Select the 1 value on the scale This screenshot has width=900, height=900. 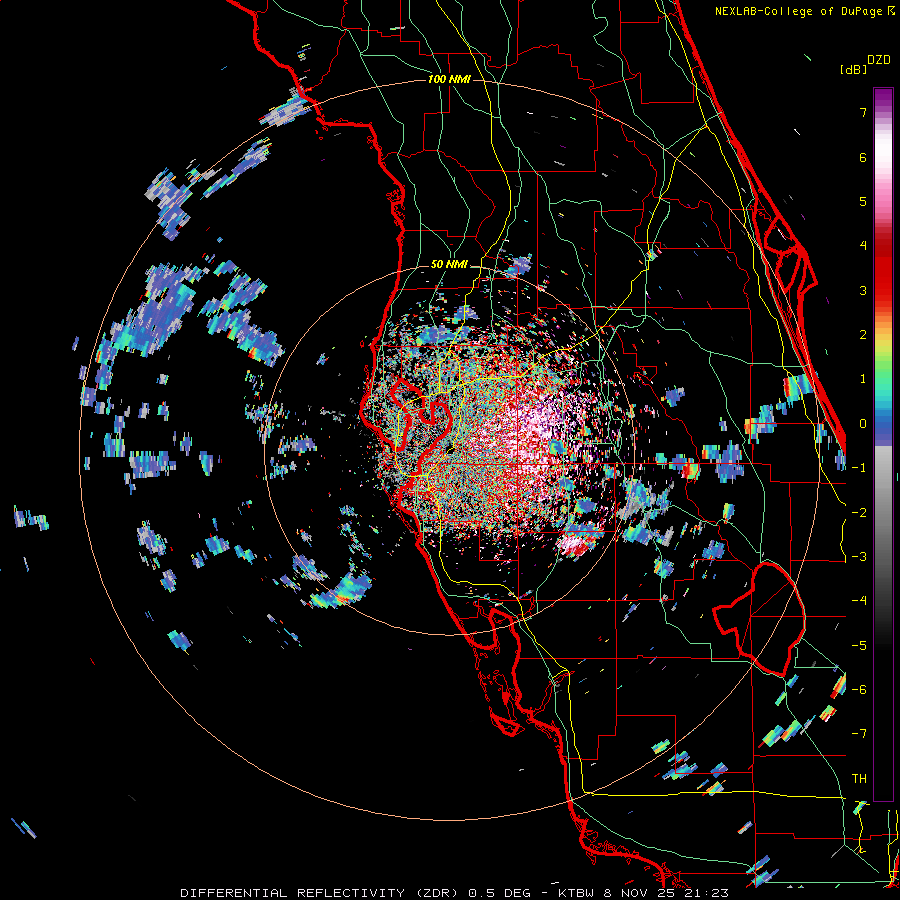[863, 379]
